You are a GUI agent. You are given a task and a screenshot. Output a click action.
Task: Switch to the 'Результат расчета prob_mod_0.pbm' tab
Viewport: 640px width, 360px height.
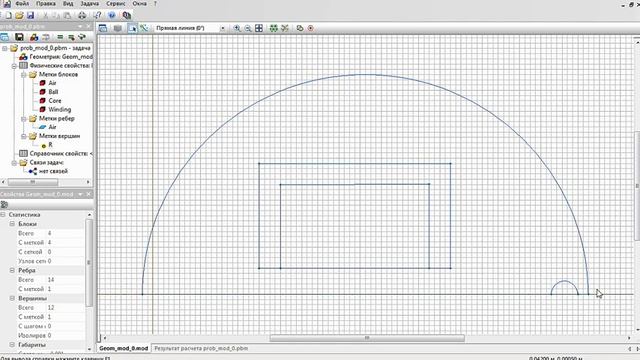click(x=201, y=349)
